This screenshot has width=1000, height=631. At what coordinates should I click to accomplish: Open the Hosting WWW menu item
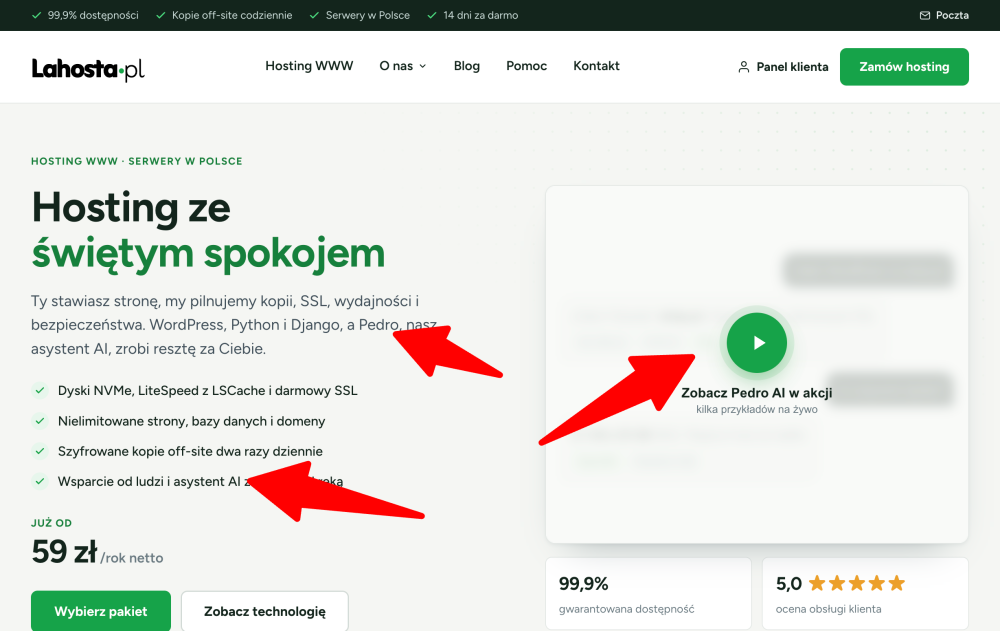[x=309, y=66]
